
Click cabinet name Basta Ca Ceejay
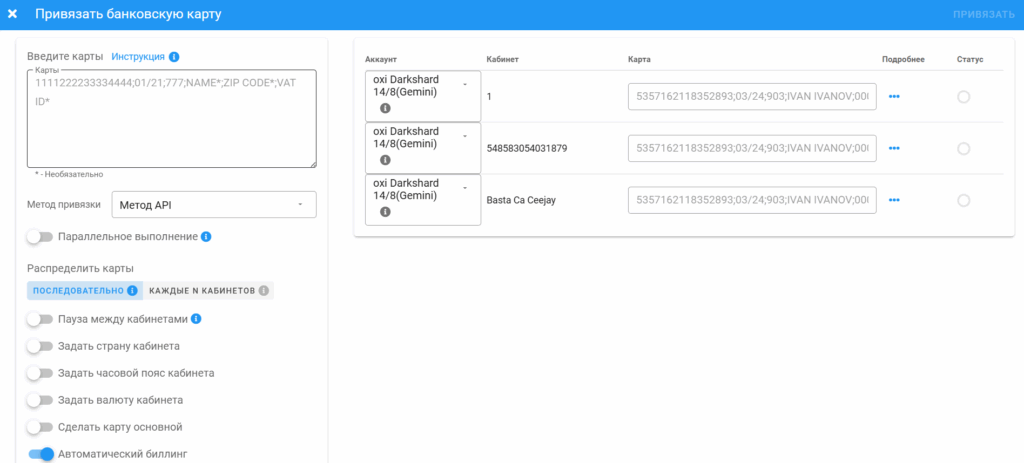point(521,200)
